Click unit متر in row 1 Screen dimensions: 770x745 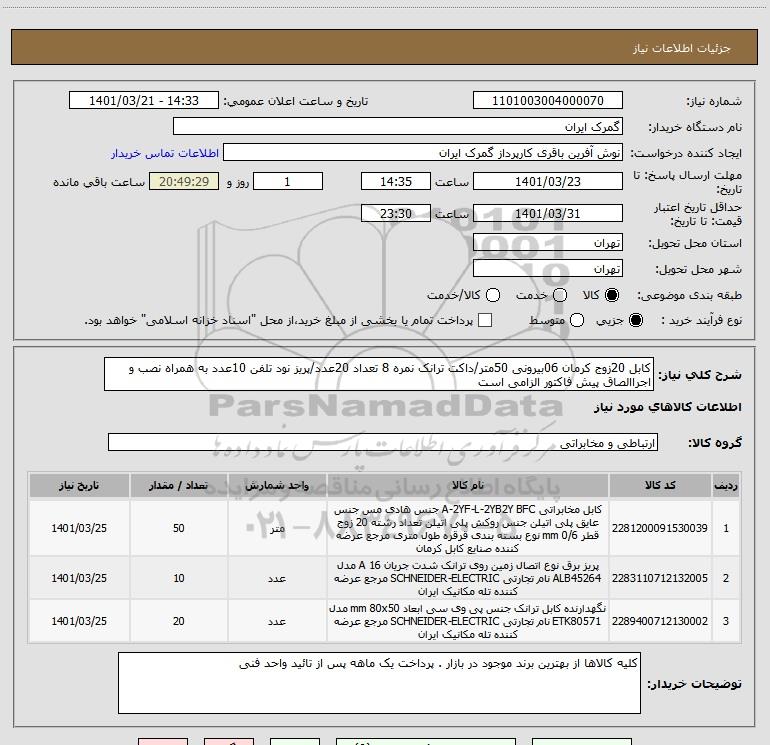[x=277, y=528]
